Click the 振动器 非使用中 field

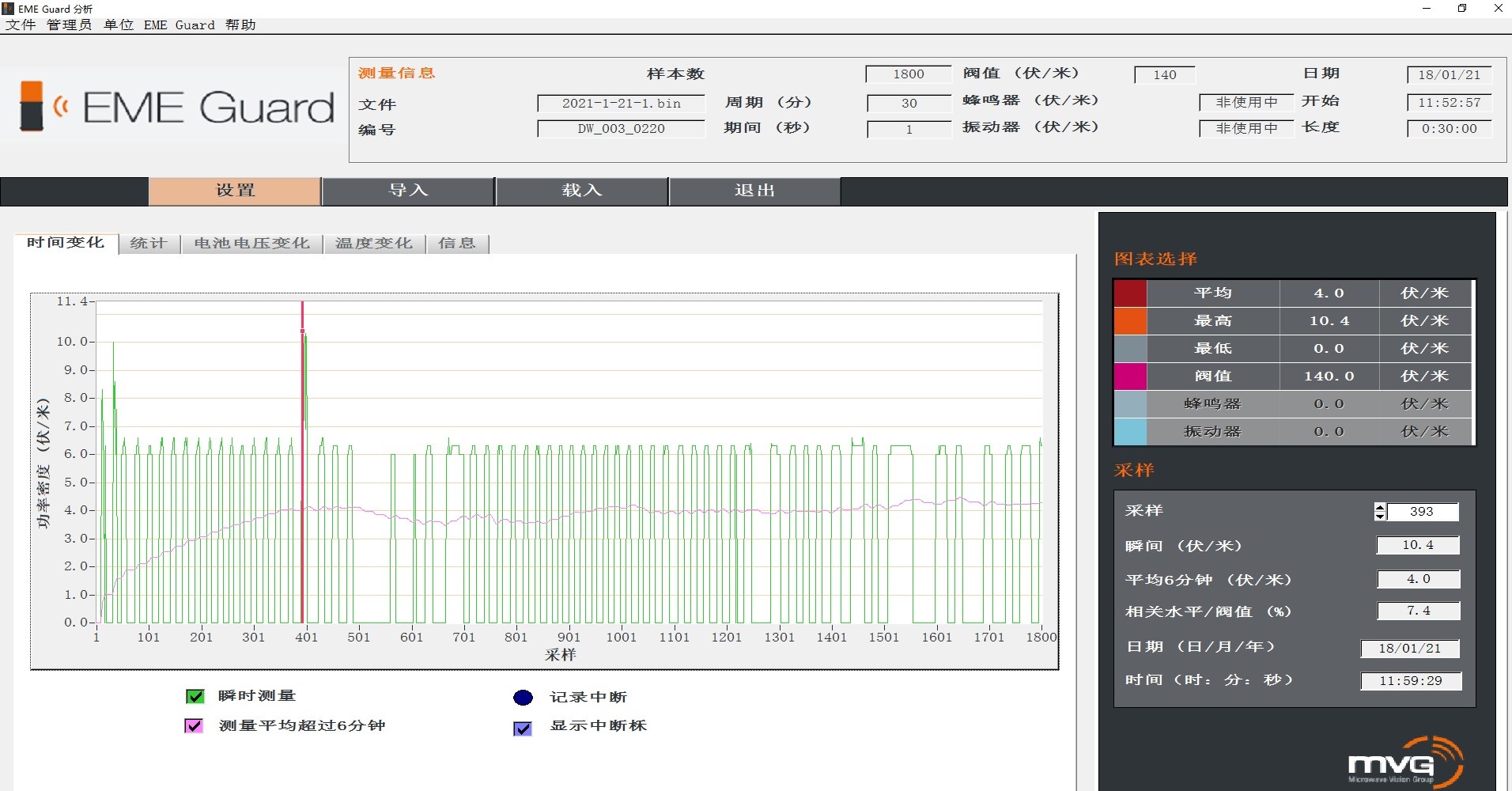[1246, 129]
